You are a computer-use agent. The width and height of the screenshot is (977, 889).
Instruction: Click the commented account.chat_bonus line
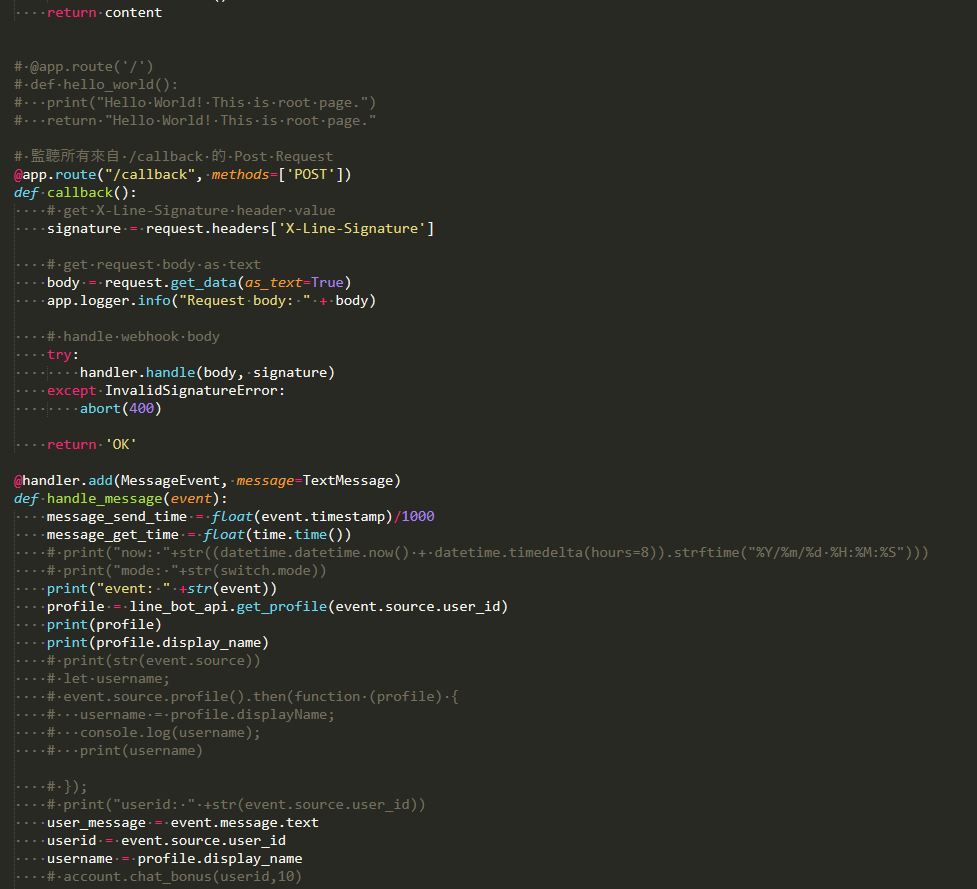pos(182,877)
